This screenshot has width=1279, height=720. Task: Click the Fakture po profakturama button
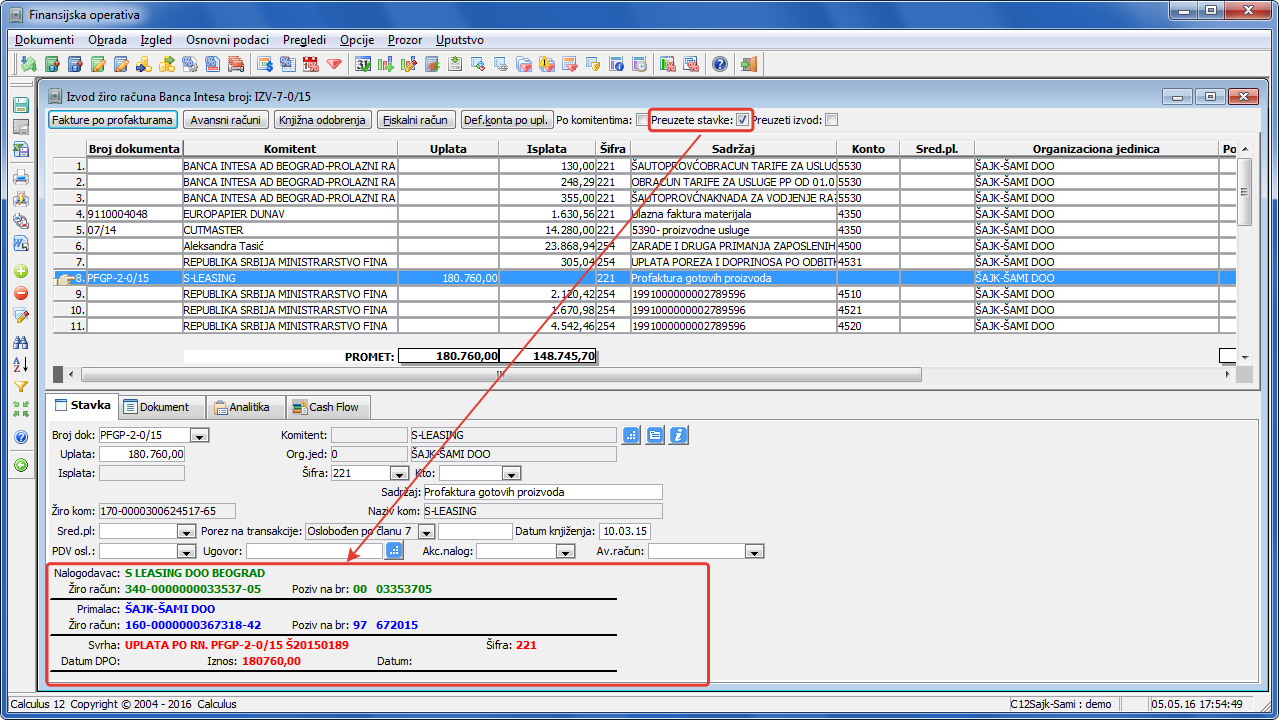pos(113,120)
